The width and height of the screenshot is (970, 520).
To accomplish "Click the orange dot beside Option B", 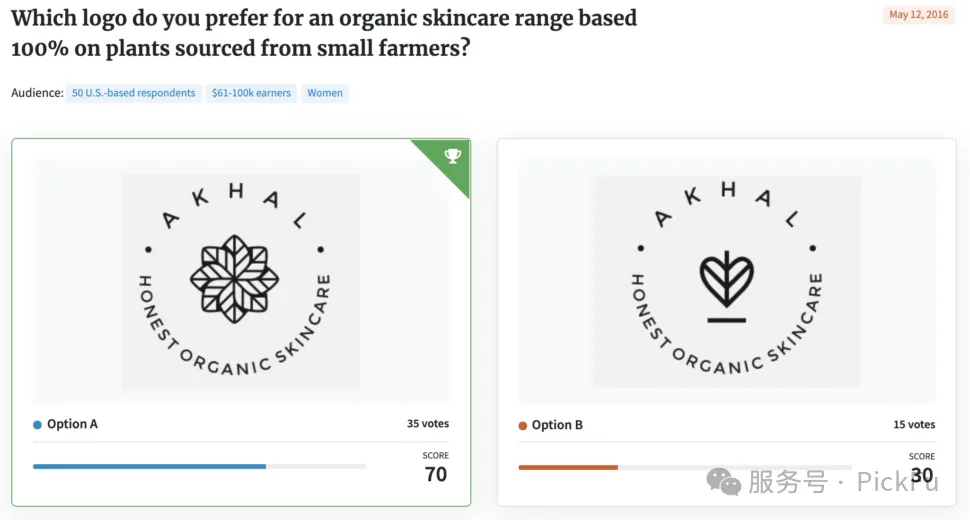I will tap(523, 425).
